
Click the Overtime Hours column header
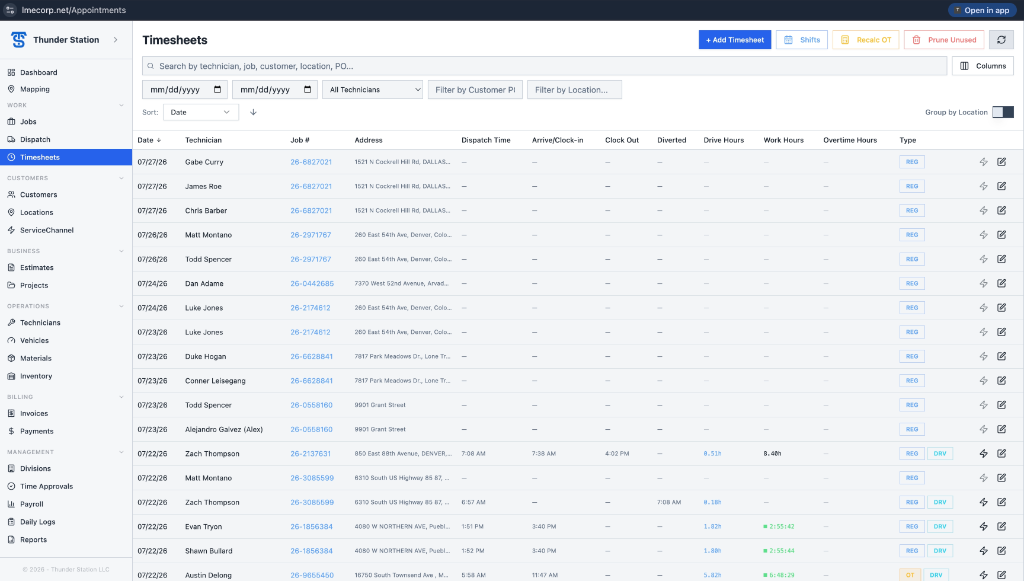tap(850, 140)
